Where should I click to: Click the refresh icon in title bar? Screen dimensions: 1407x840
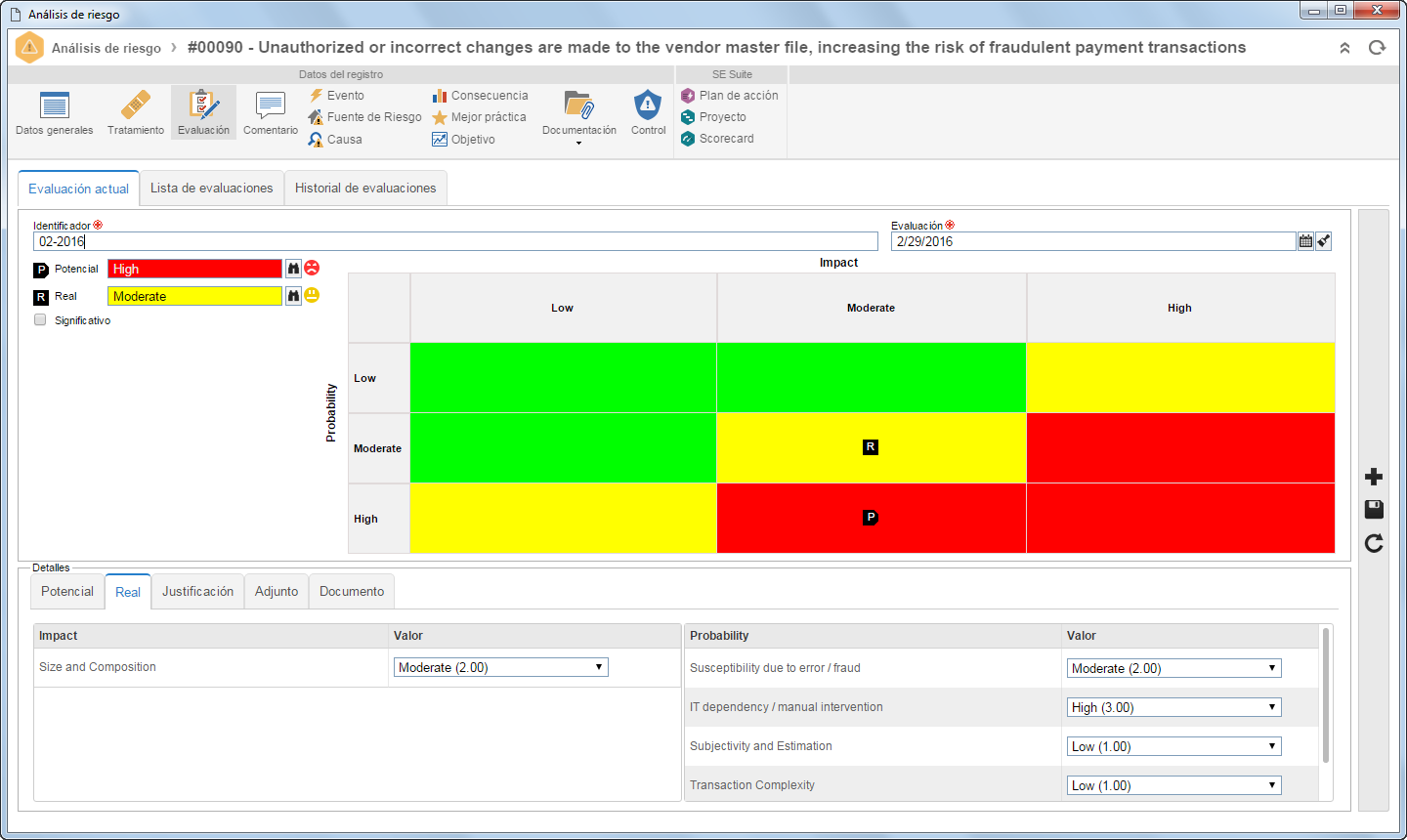(1377, 48)
